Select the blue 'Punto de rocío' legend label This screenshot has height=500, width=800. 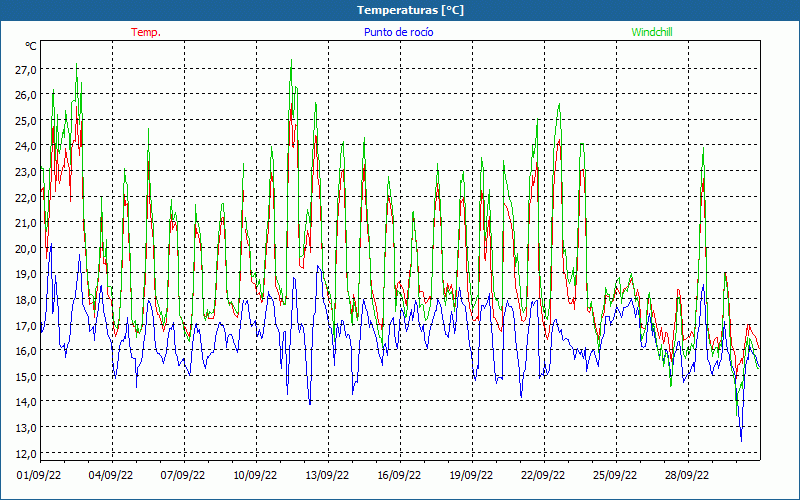398,32
